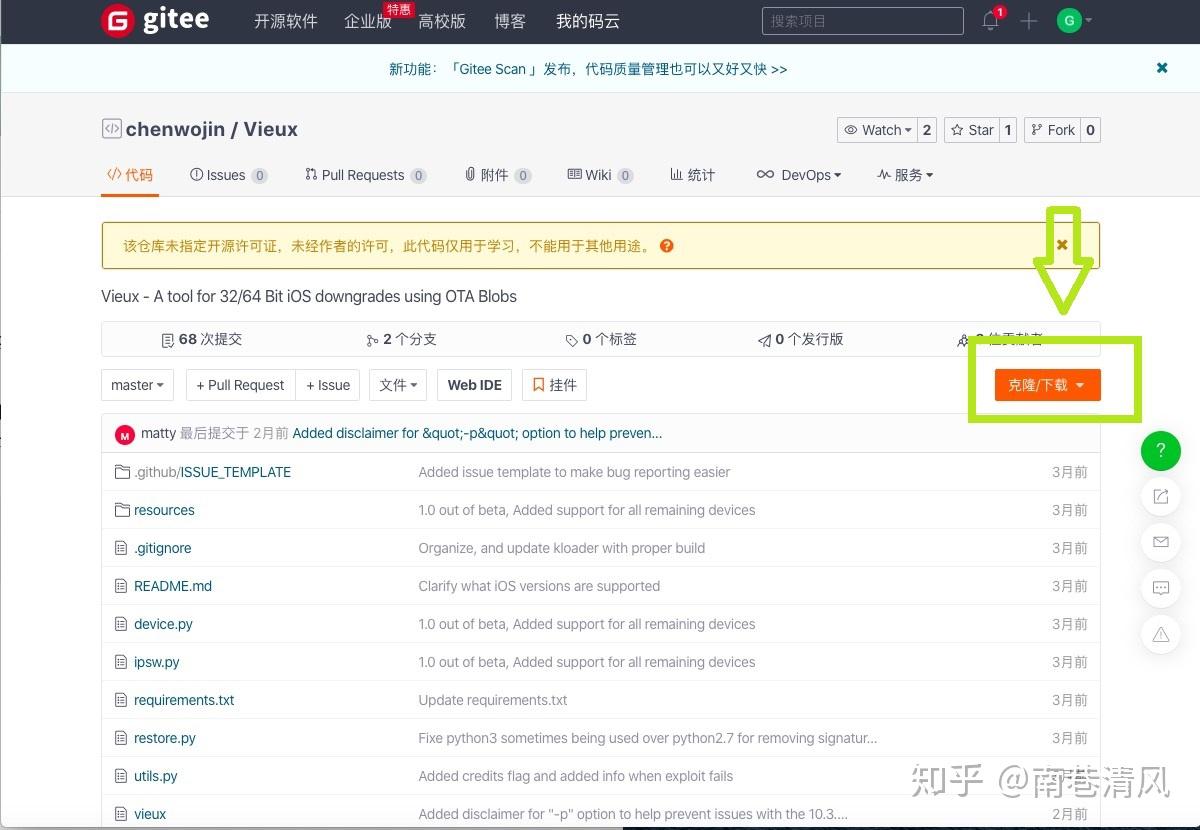Click the green help question button
Viewport: 1200px width, 830px height.
tap(1161, 451)
